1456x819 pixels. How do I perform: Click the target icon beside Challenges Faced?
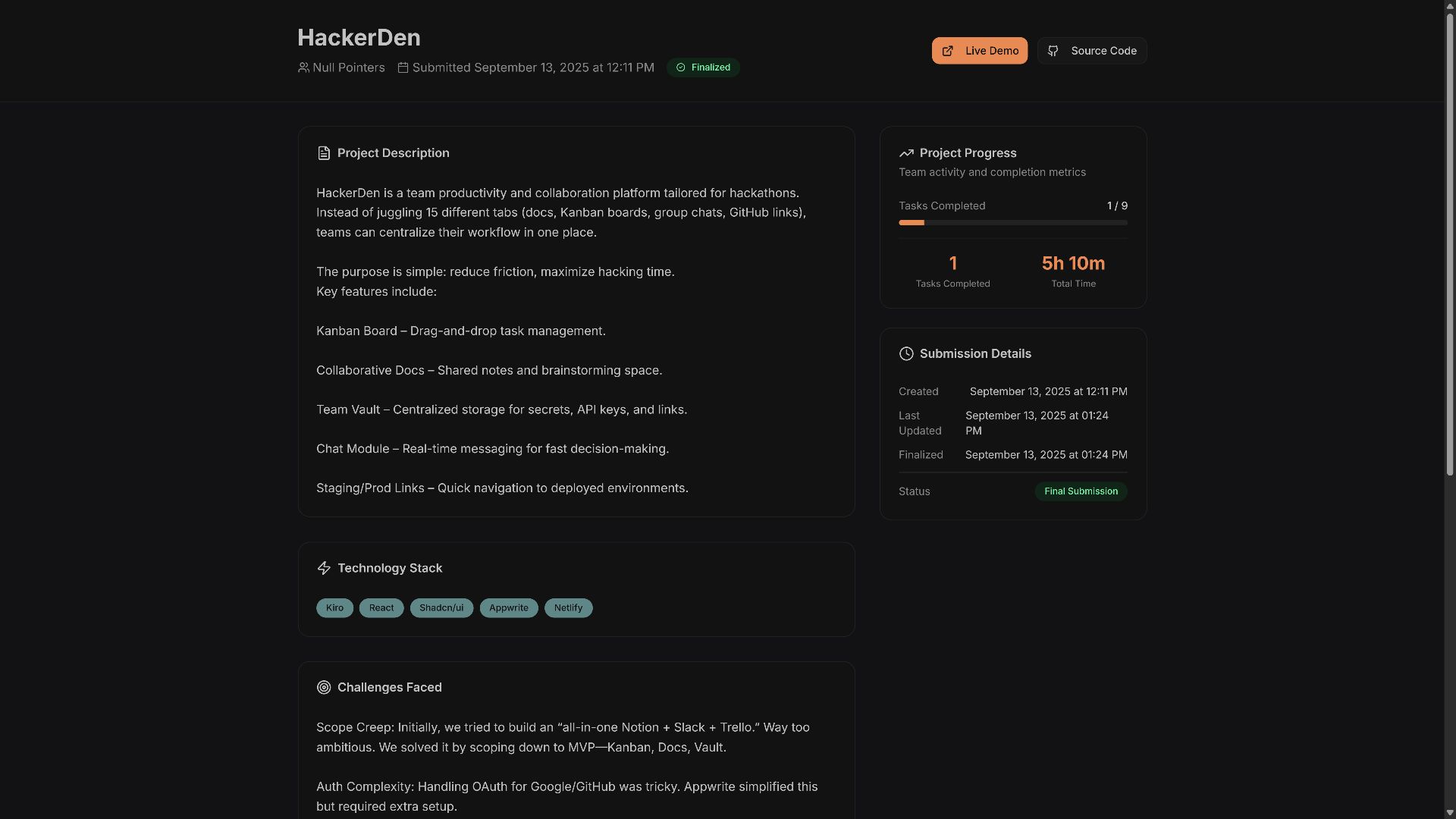point(324,687)
